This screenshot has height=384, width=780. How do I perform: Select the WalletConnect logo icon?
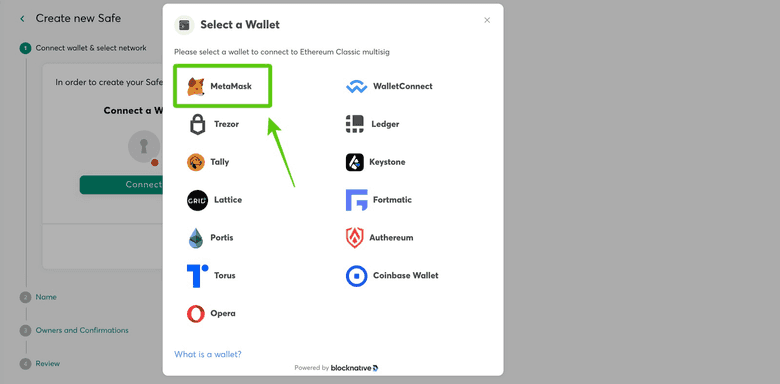pyautogui.click(x=356, y=87)
